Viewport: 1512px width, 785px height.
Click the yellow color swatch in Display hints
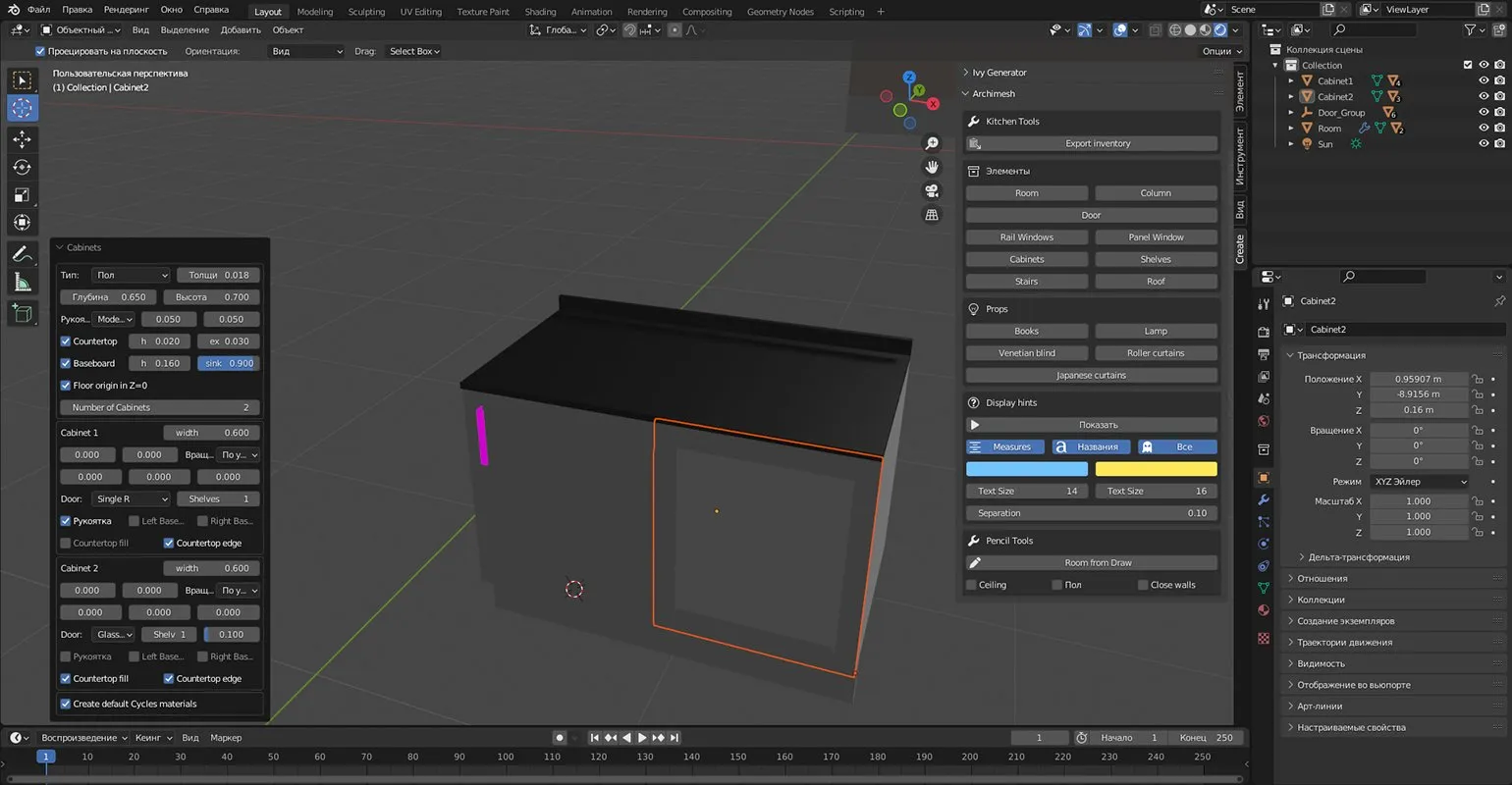(1156, 469)
